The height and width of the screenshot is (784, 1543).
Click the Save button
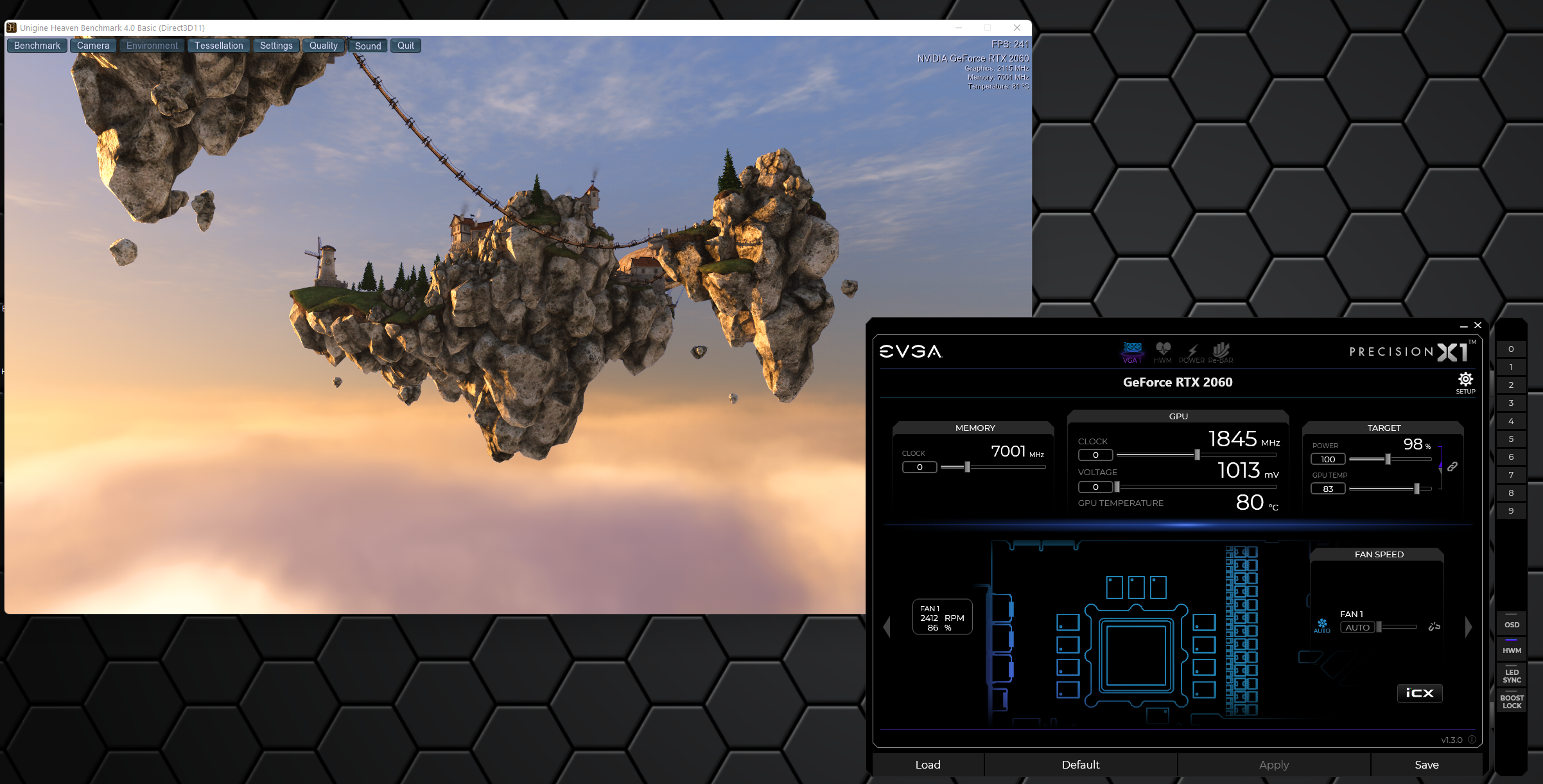(x=1426, y=765)
